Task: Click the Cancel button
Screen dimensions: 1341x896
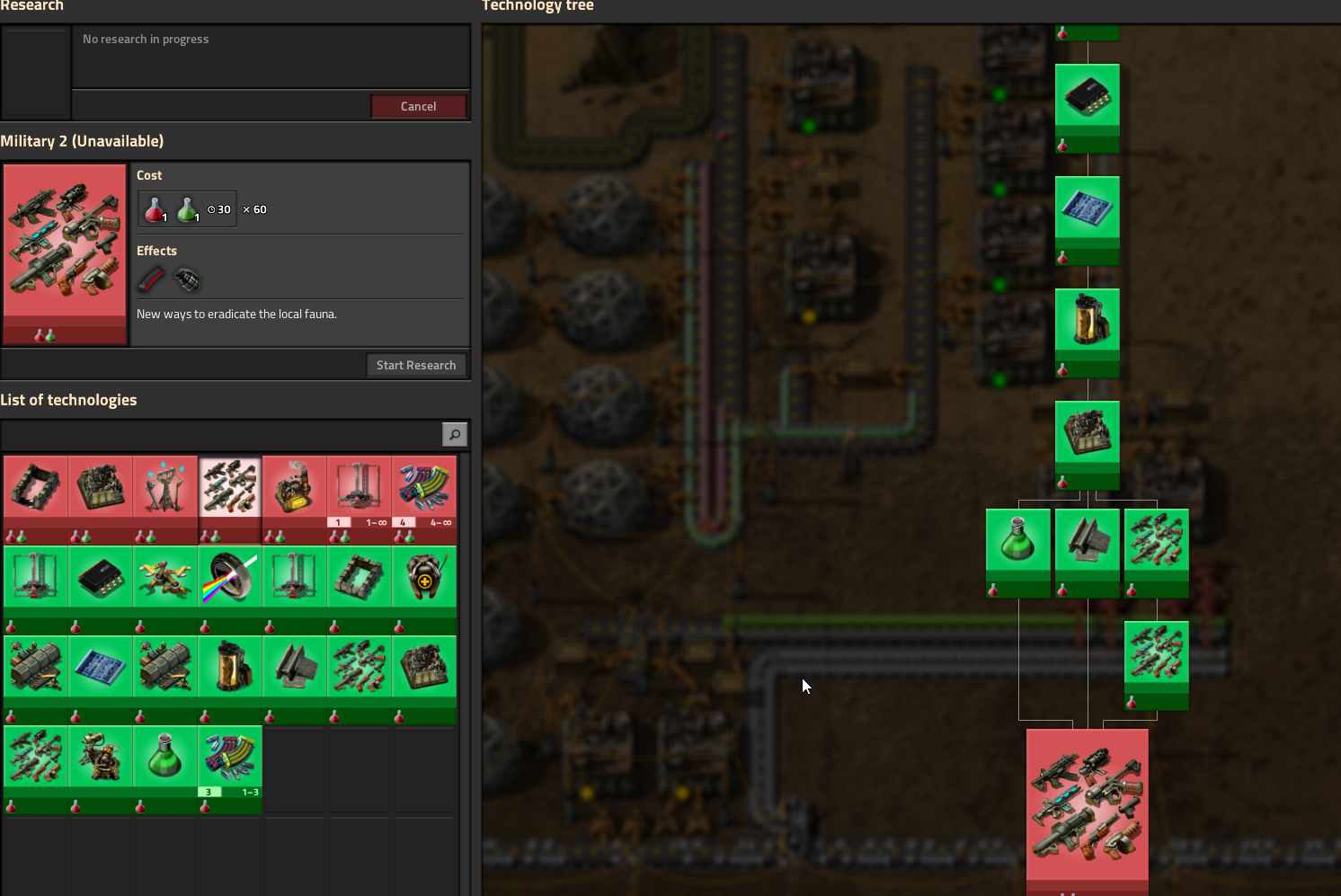Action: click(x=419, y=106)
